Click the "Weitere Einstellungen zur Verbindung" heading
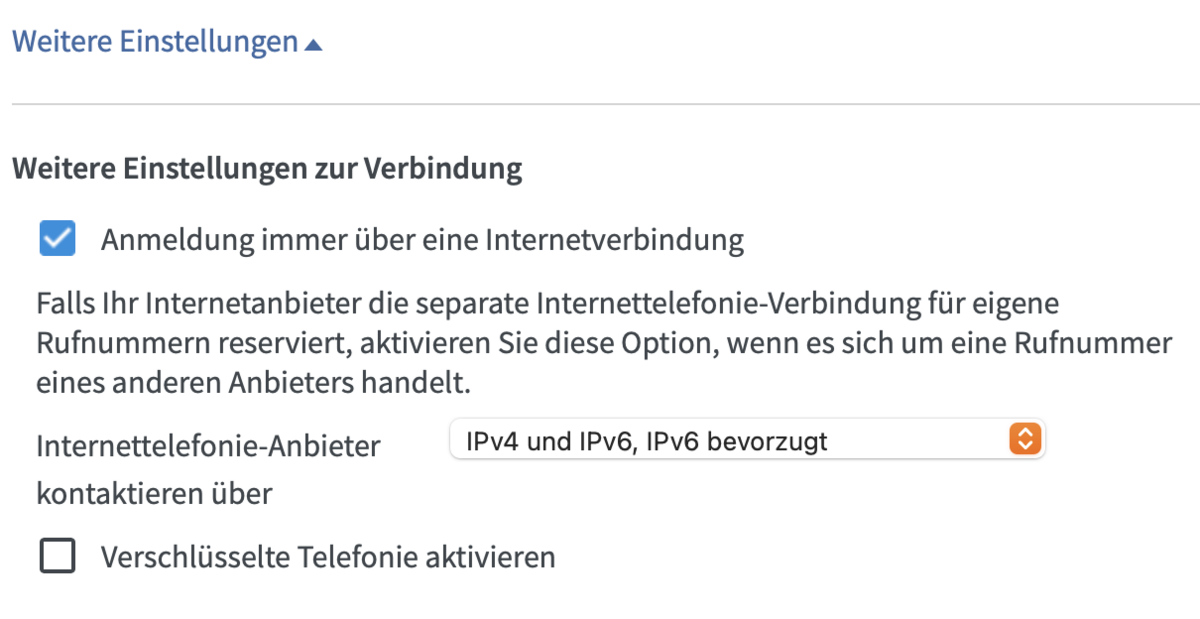Image resolution: width=1200 pixels, height=619 pixels. click(x=266, y=169)
